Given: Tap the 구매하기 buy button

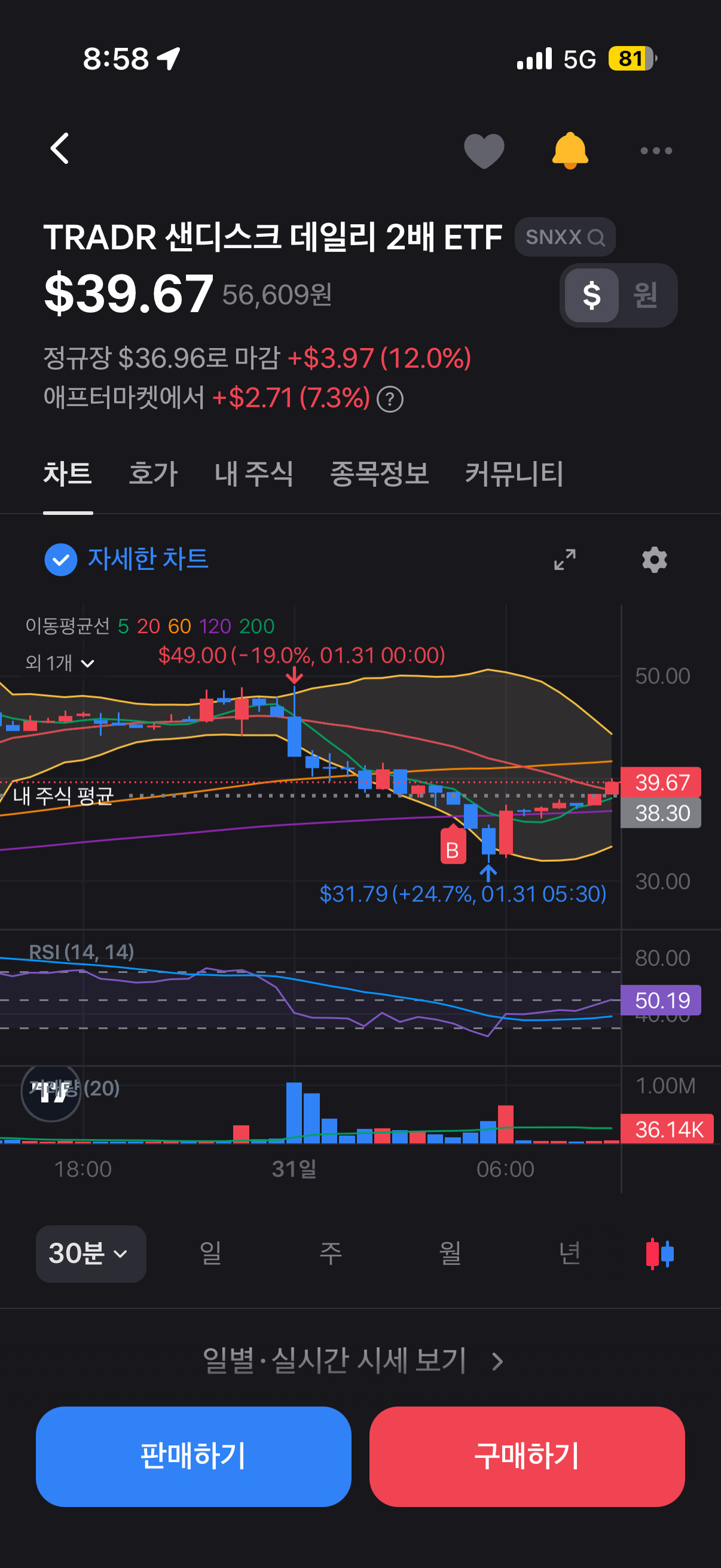Looking at the screenshot, I should coord(527,1457).
